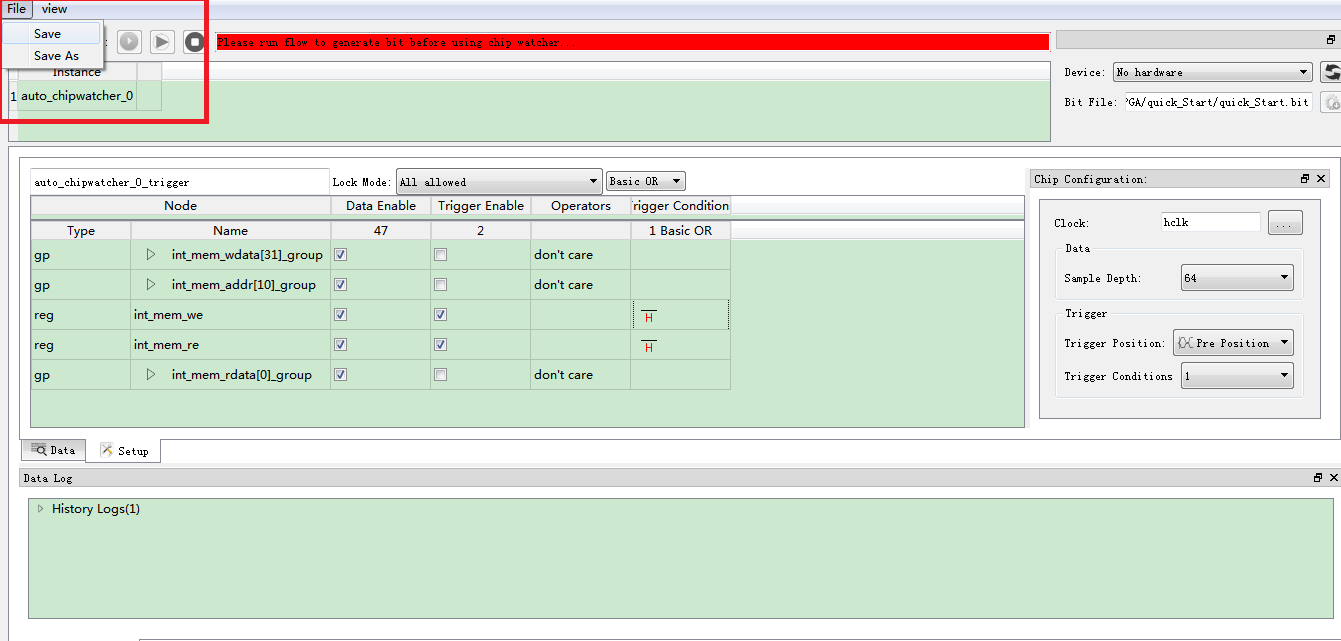Float the Data Log panel

tap(1318, 478)
